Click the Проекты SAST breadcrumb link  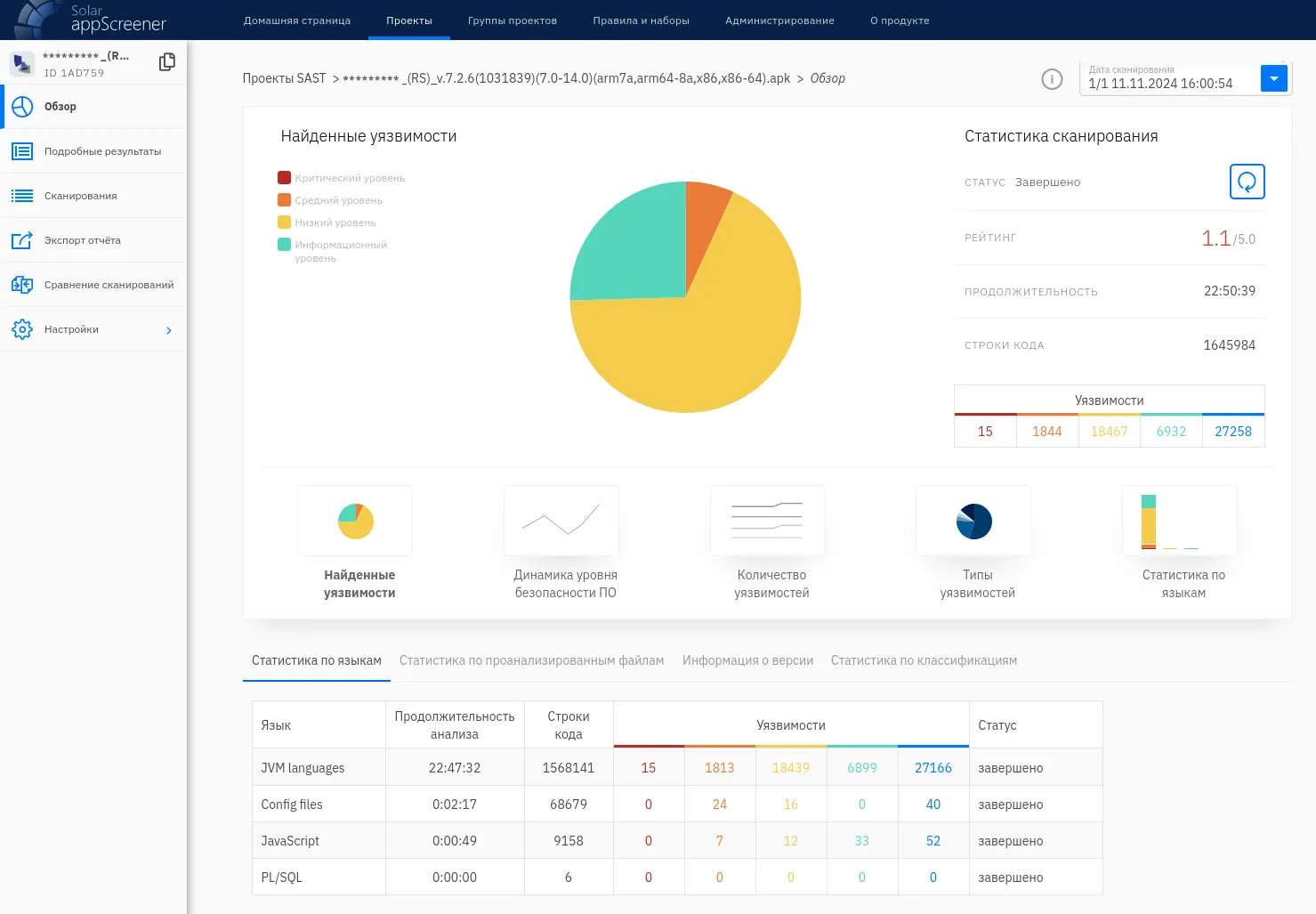pos(284,78)
